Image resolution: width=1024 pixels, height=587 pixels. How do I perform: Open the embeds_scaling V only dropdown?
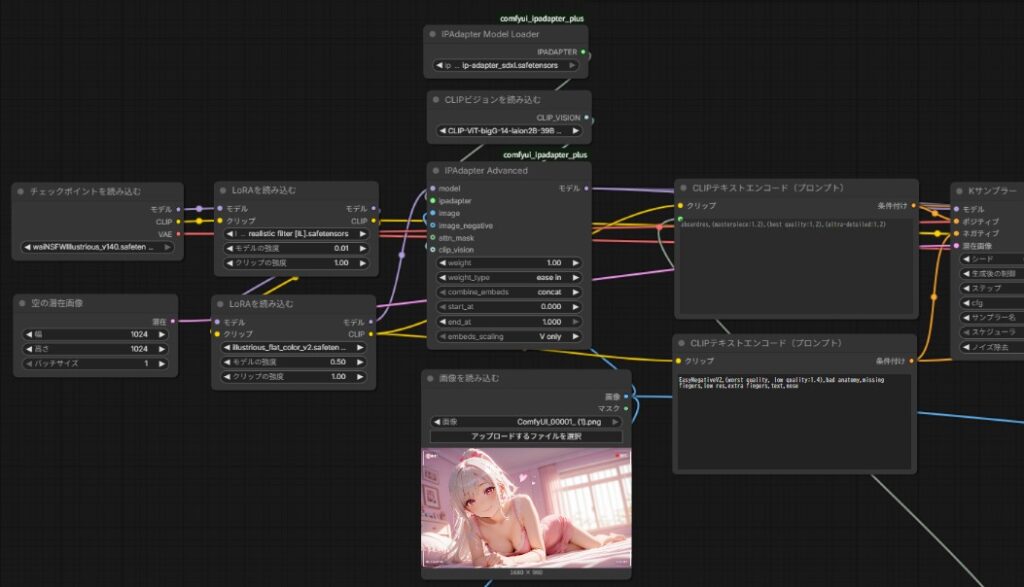coord(510,337)
